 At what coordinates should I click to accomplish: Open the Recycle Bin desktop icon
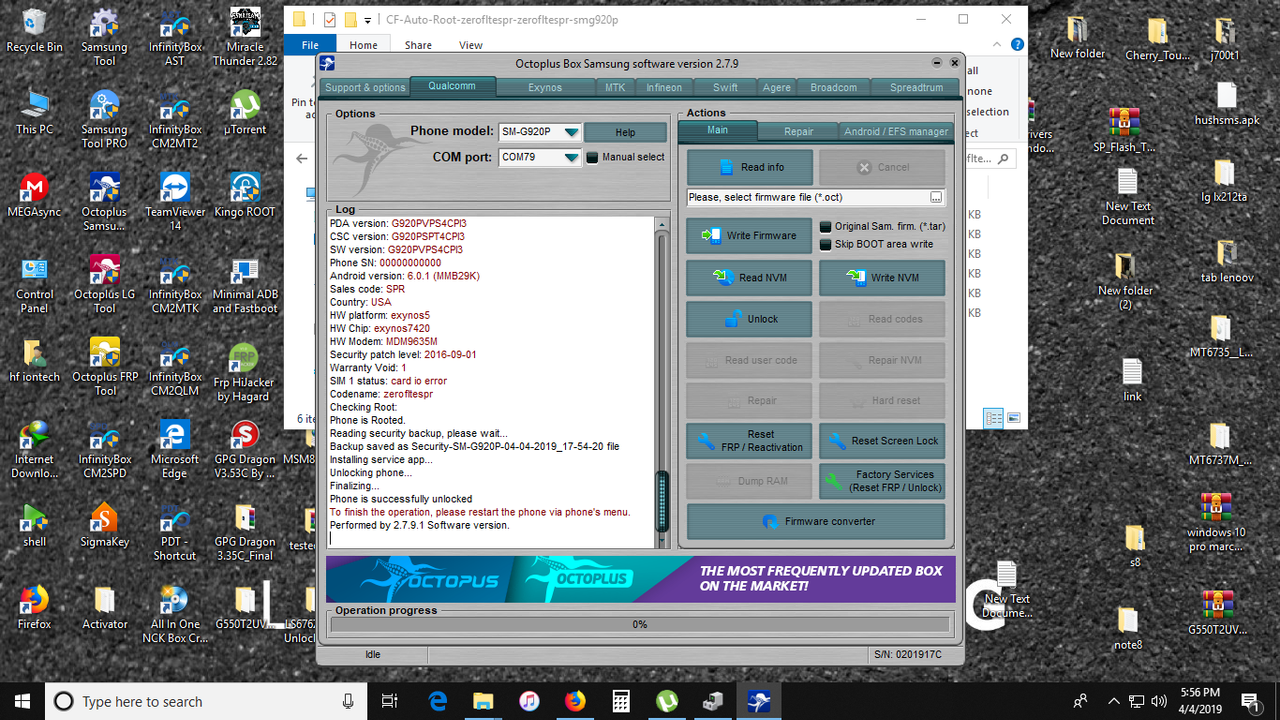[34, 30]
